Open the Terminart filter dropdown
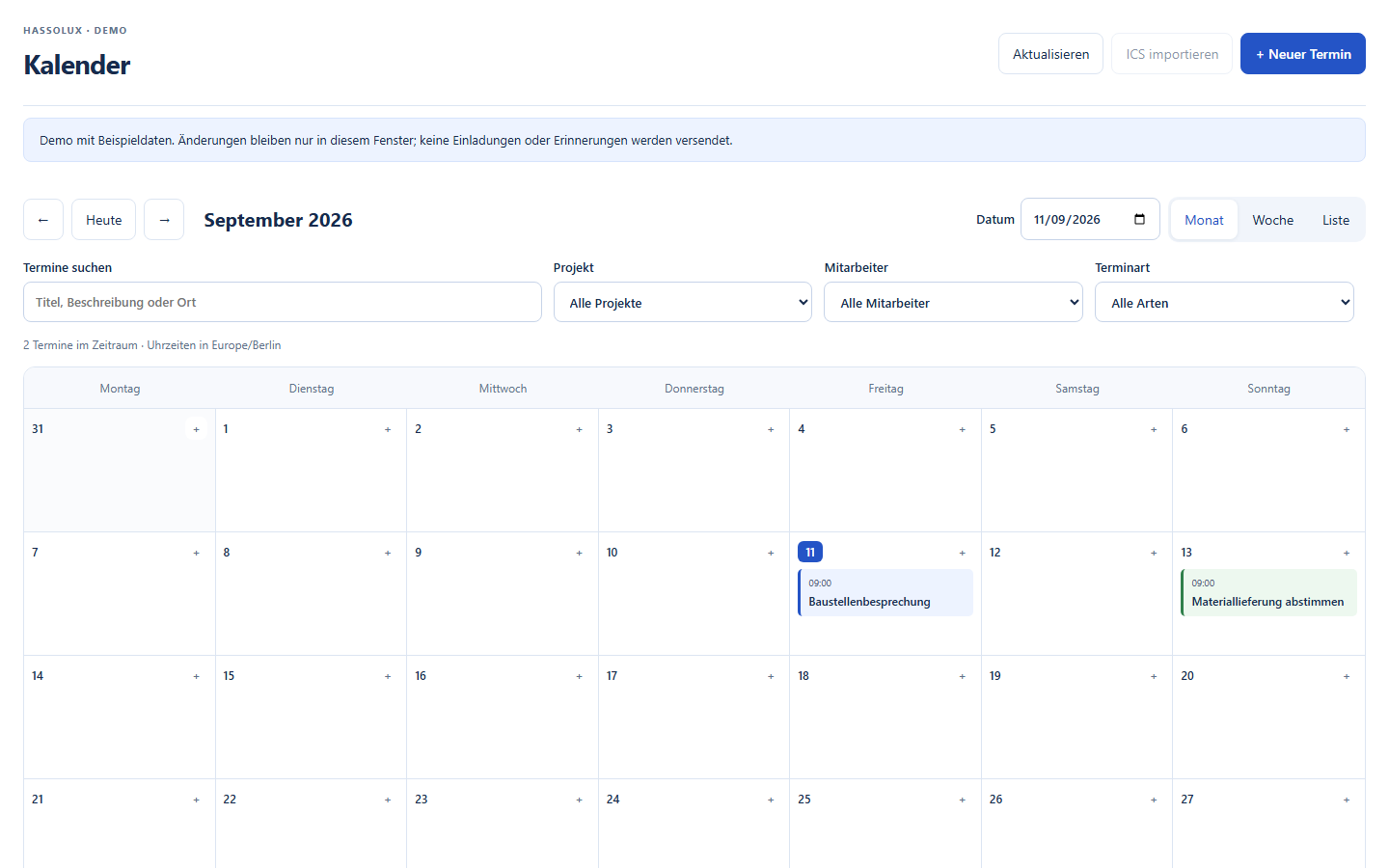This screenshot has width=1389, height=868. 1224,302
